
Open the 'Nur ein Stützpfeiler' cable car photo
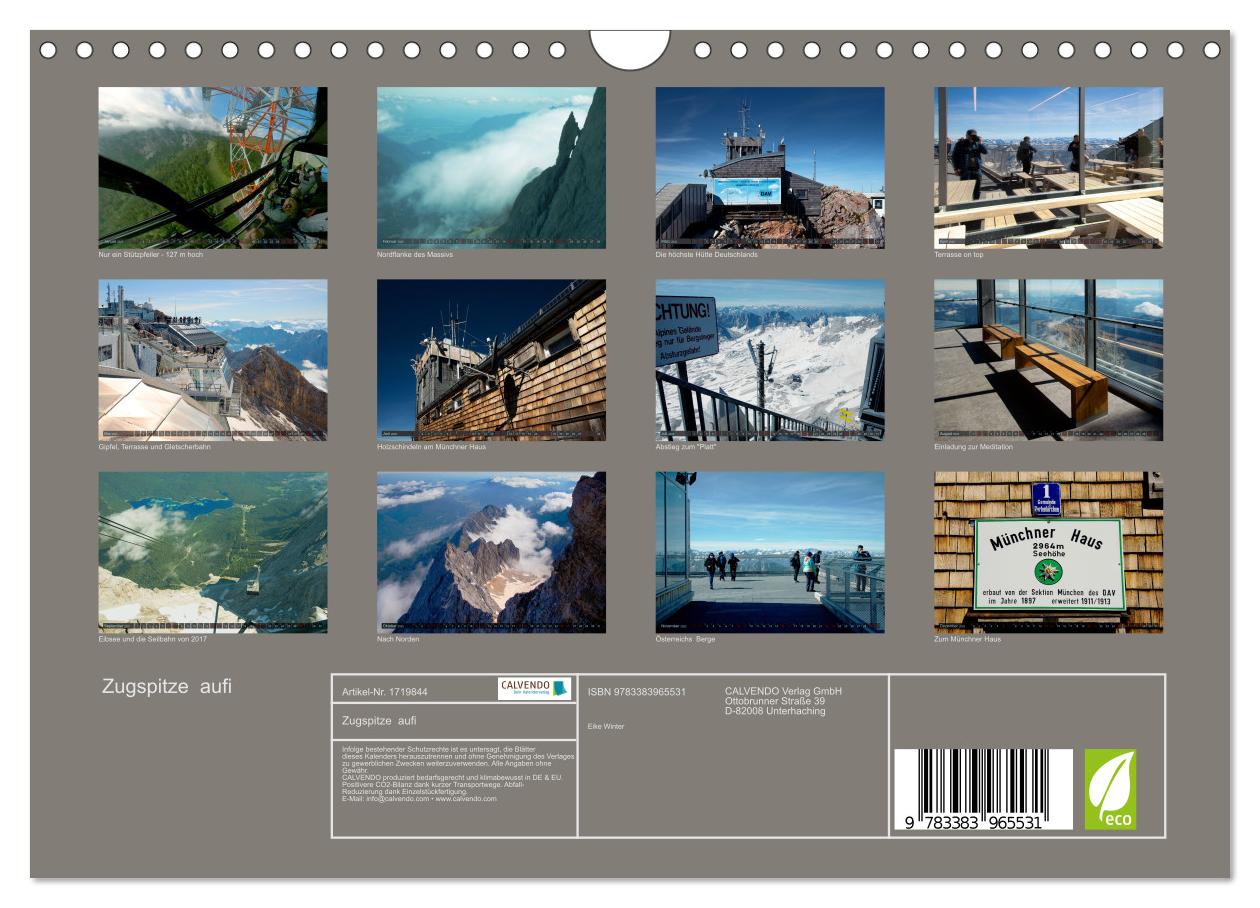[213, 167]
